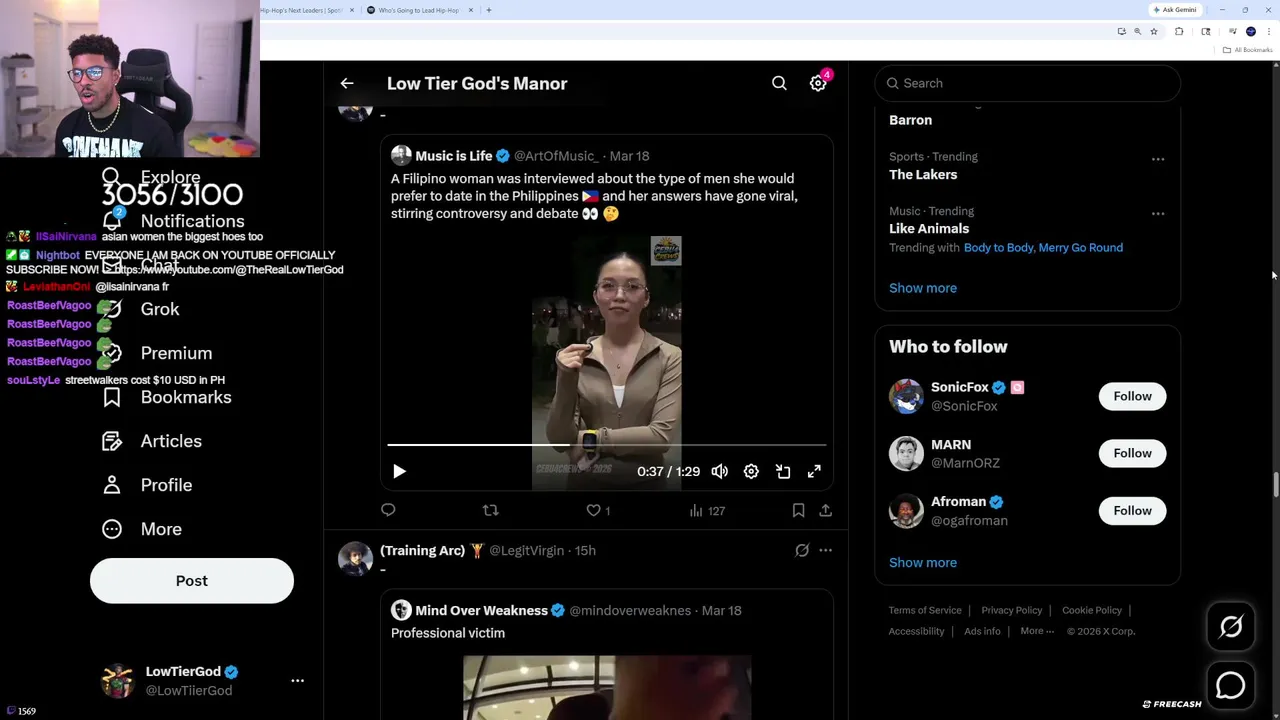
Task: Play the Filipino woman interview video
Action: click(399, 471)
